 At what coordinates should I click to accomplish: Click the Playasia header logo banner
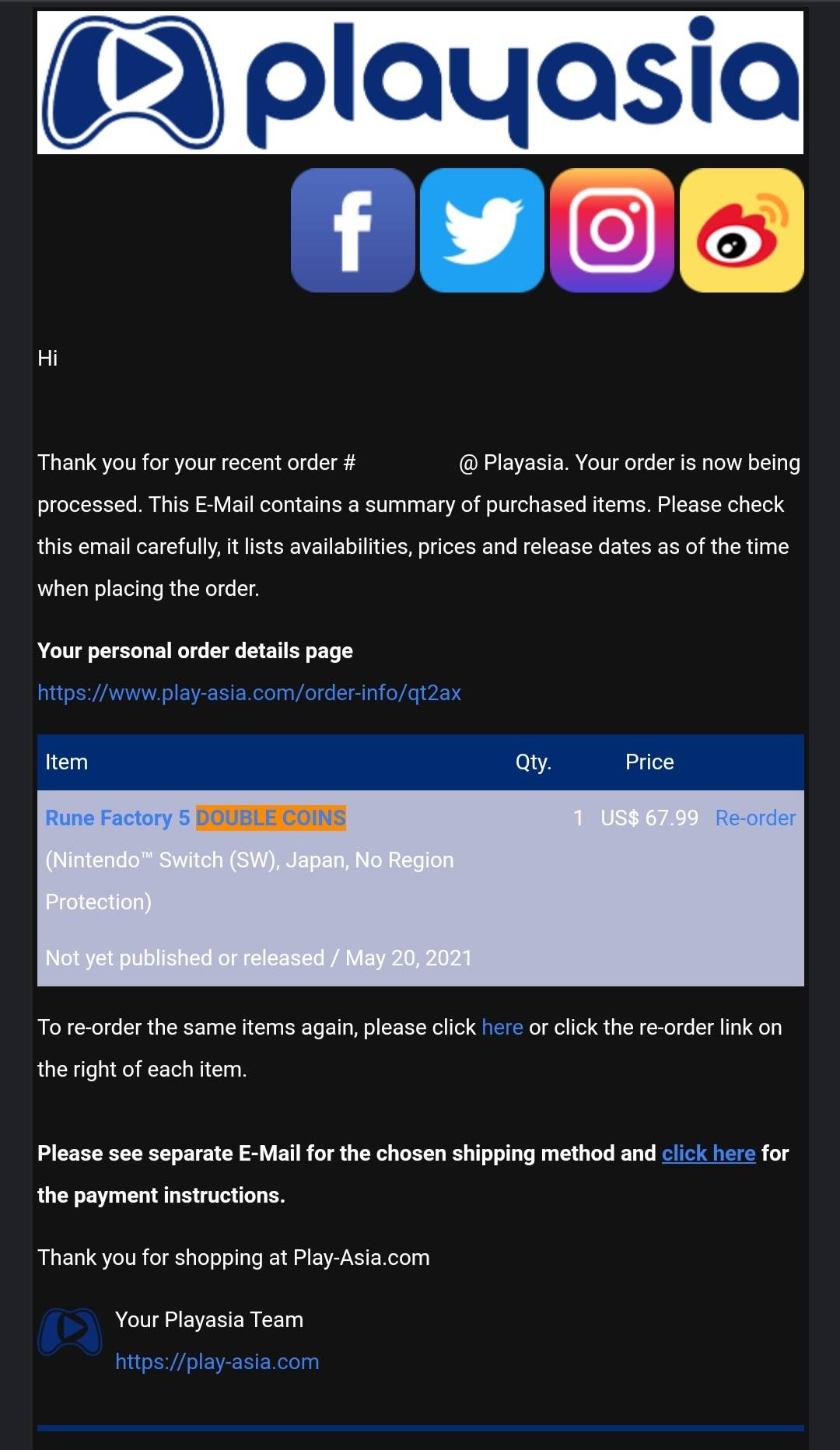420,82
